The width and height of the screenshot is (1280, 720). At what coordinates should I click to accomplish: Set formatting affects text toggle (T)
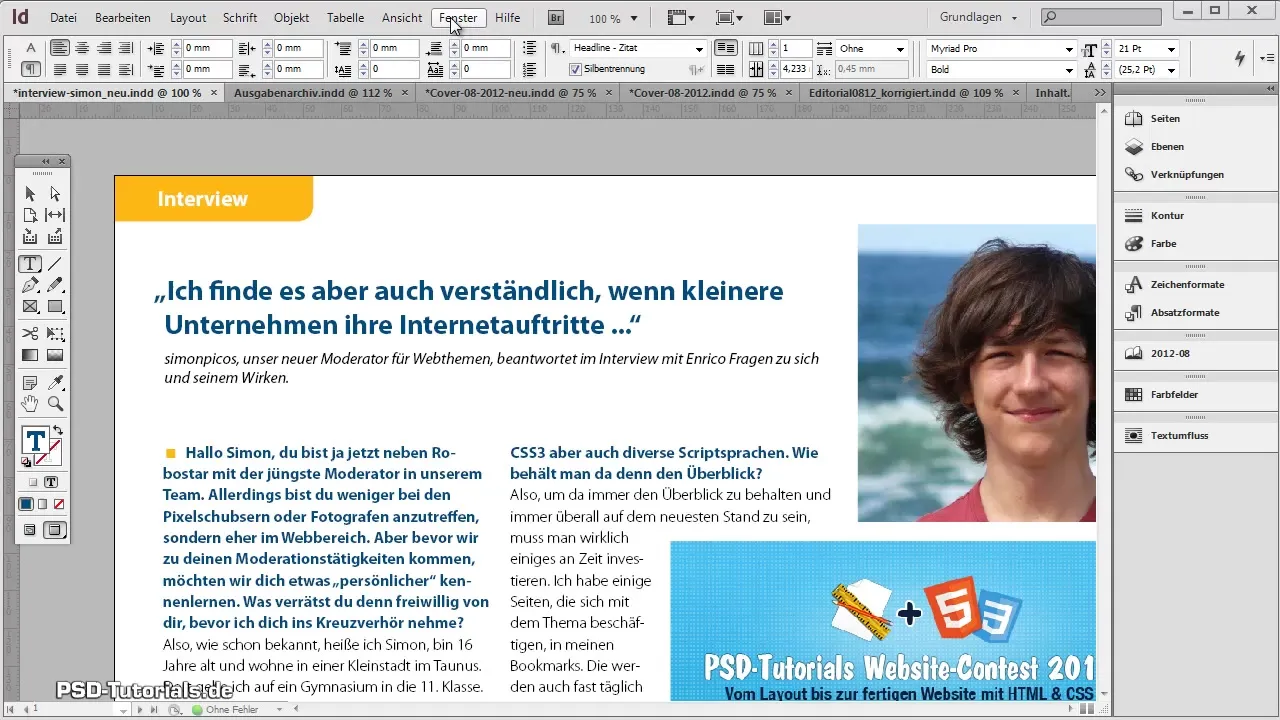51,481
